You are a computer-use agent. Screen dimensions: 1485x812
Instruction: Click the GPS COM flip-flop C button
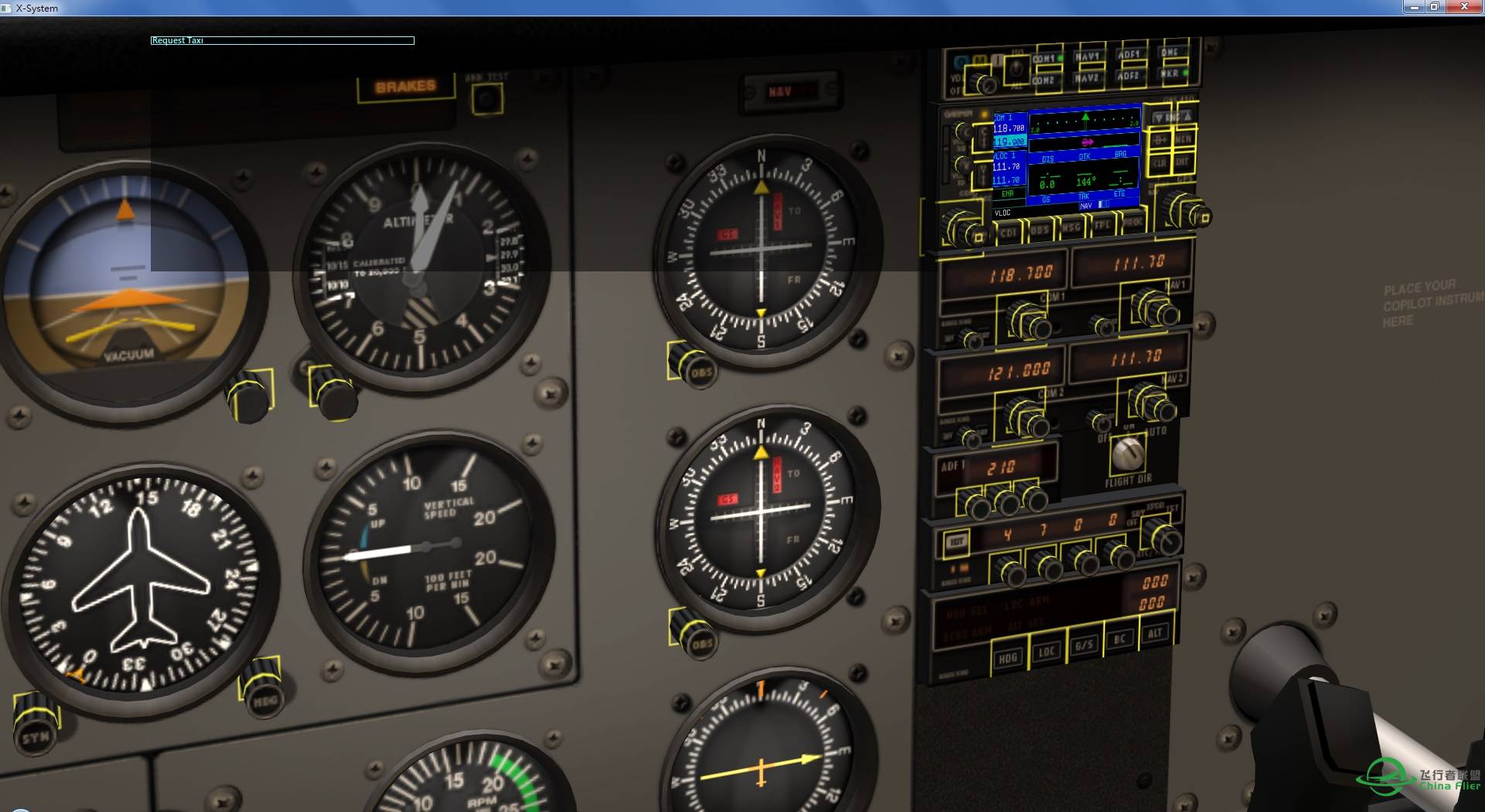click(x=983, y=137)
